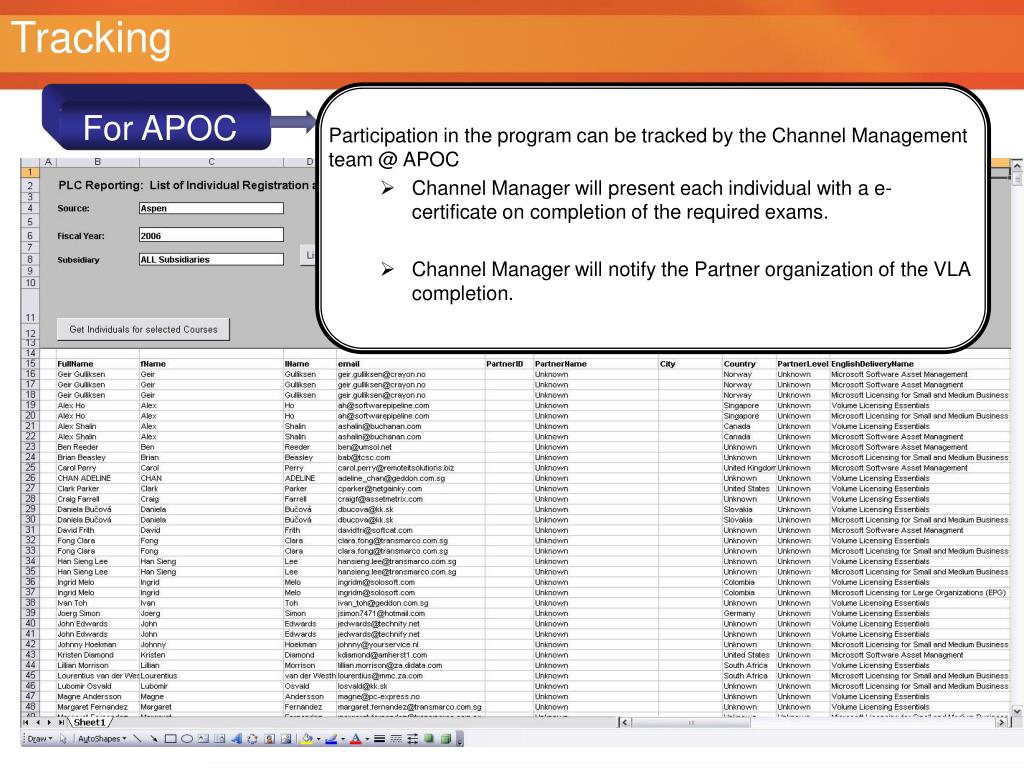1024x768 pixels.
Task: Open the Arrow Style options
Action: pyautogui.click(x=412, y=739)
